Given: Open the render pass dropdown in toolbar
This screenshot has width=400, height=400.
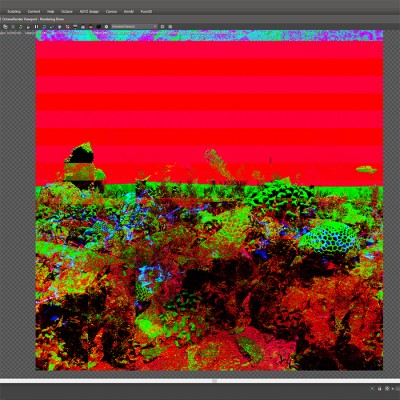Looking at the screenshot, I should (134, 26).
